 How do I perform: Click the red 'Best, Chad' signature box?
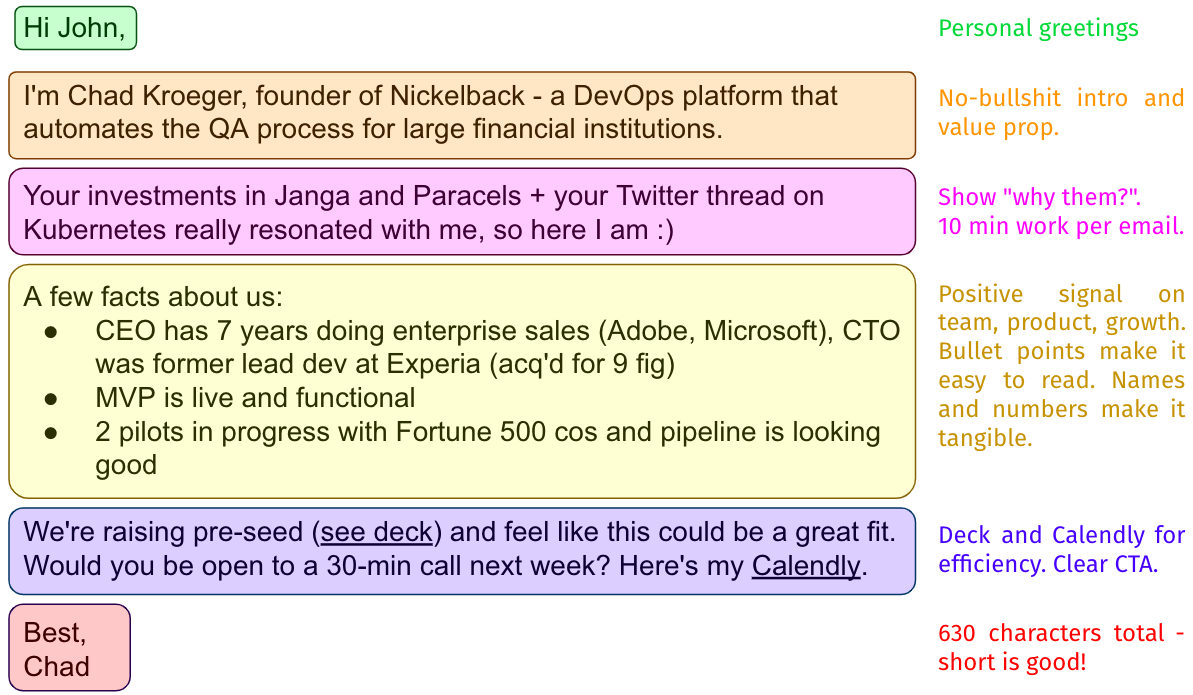coord(69,648)
